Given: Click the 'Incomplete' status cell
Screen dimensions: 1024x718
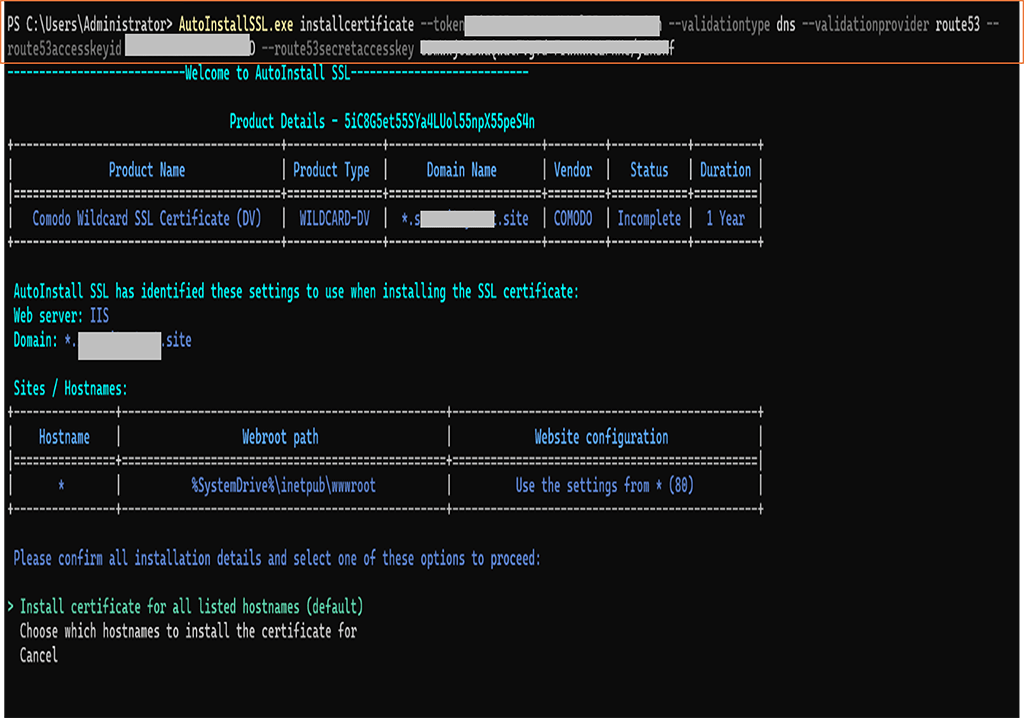Looking at the screenshot, I should click(x=649, y=218).
